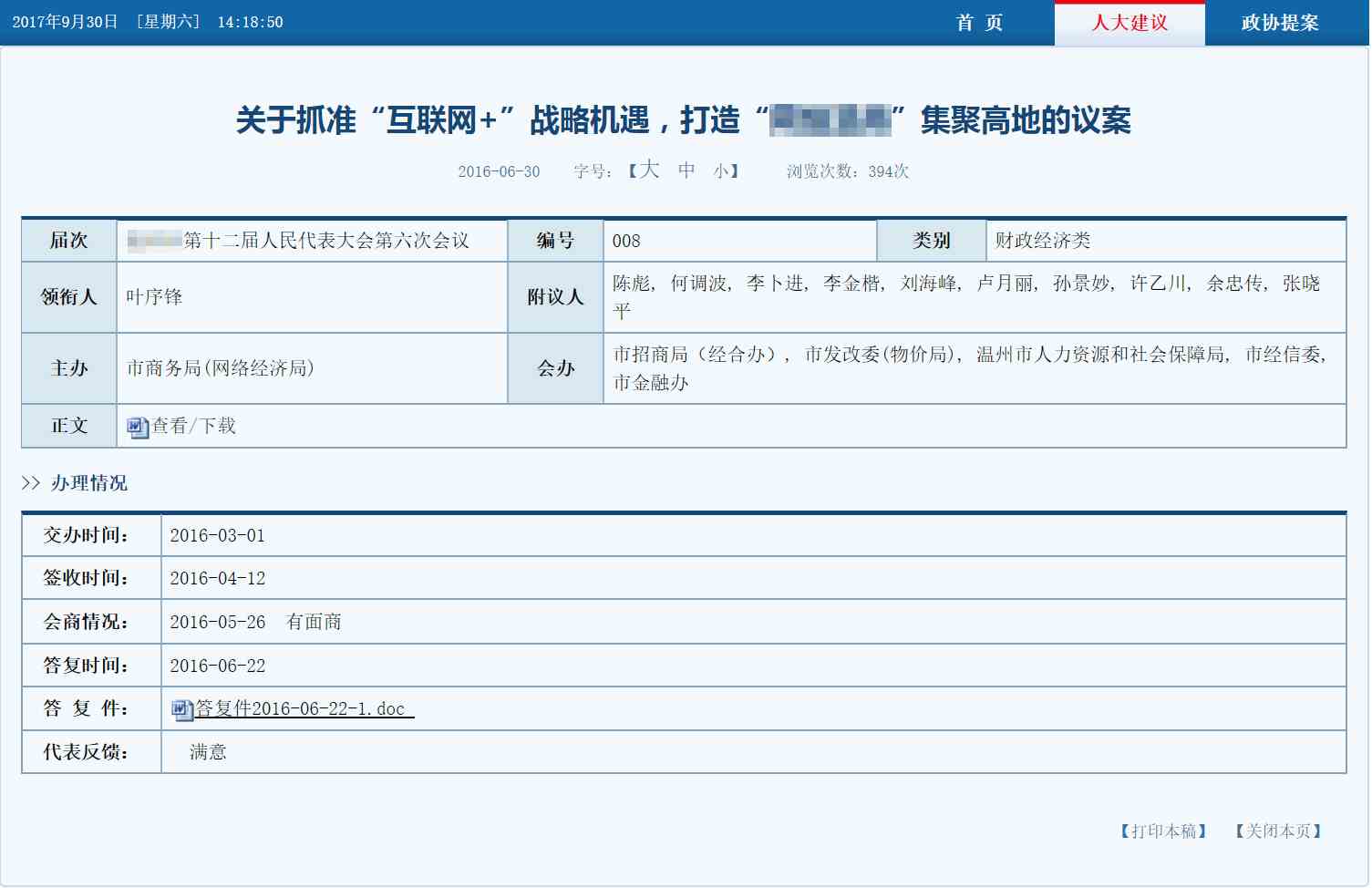The width and height of the screenshot is (1372, 888).
Task: Download 答复件2016-06-22-1.doc file
Action: 301,709
